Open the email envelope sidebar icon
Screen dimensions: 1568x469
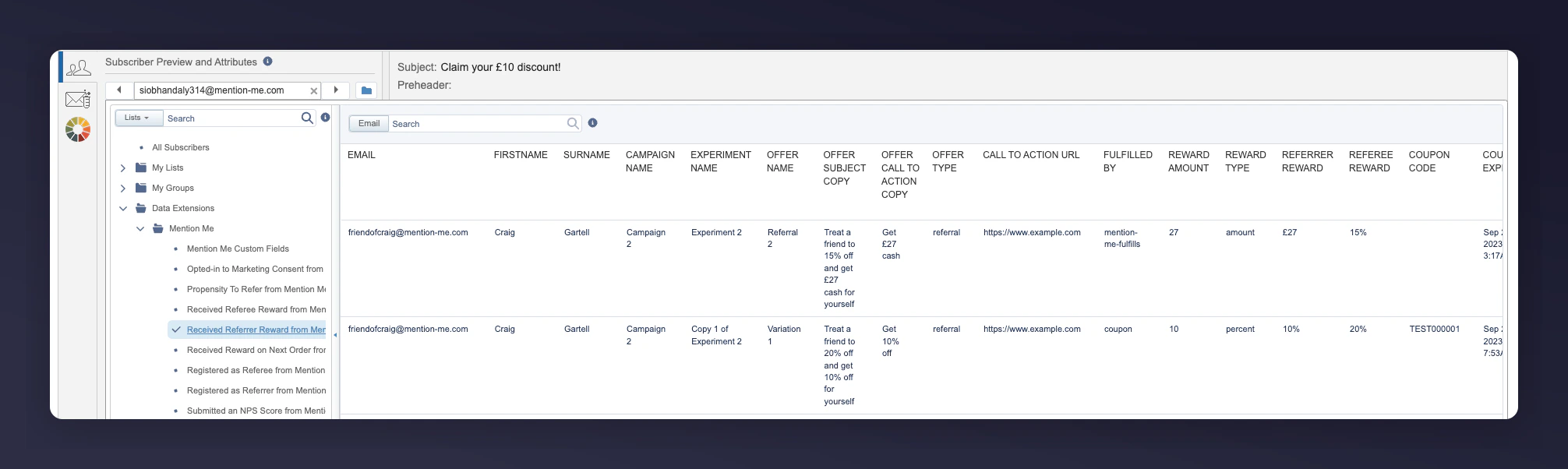point(78,99)
